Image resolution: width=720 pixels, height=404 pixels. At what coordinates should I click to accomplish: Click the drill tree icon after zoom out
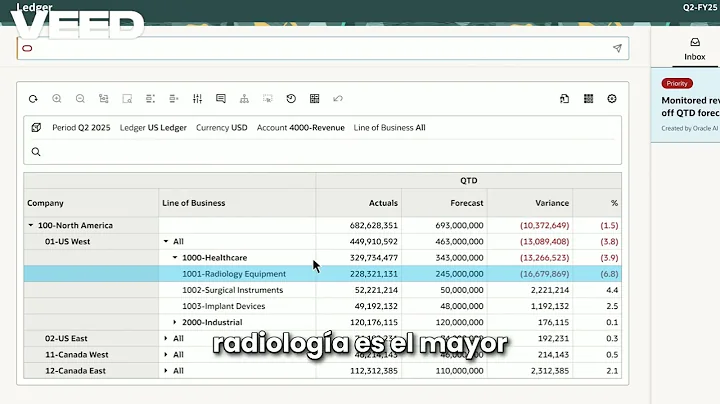tap(104, 99)
